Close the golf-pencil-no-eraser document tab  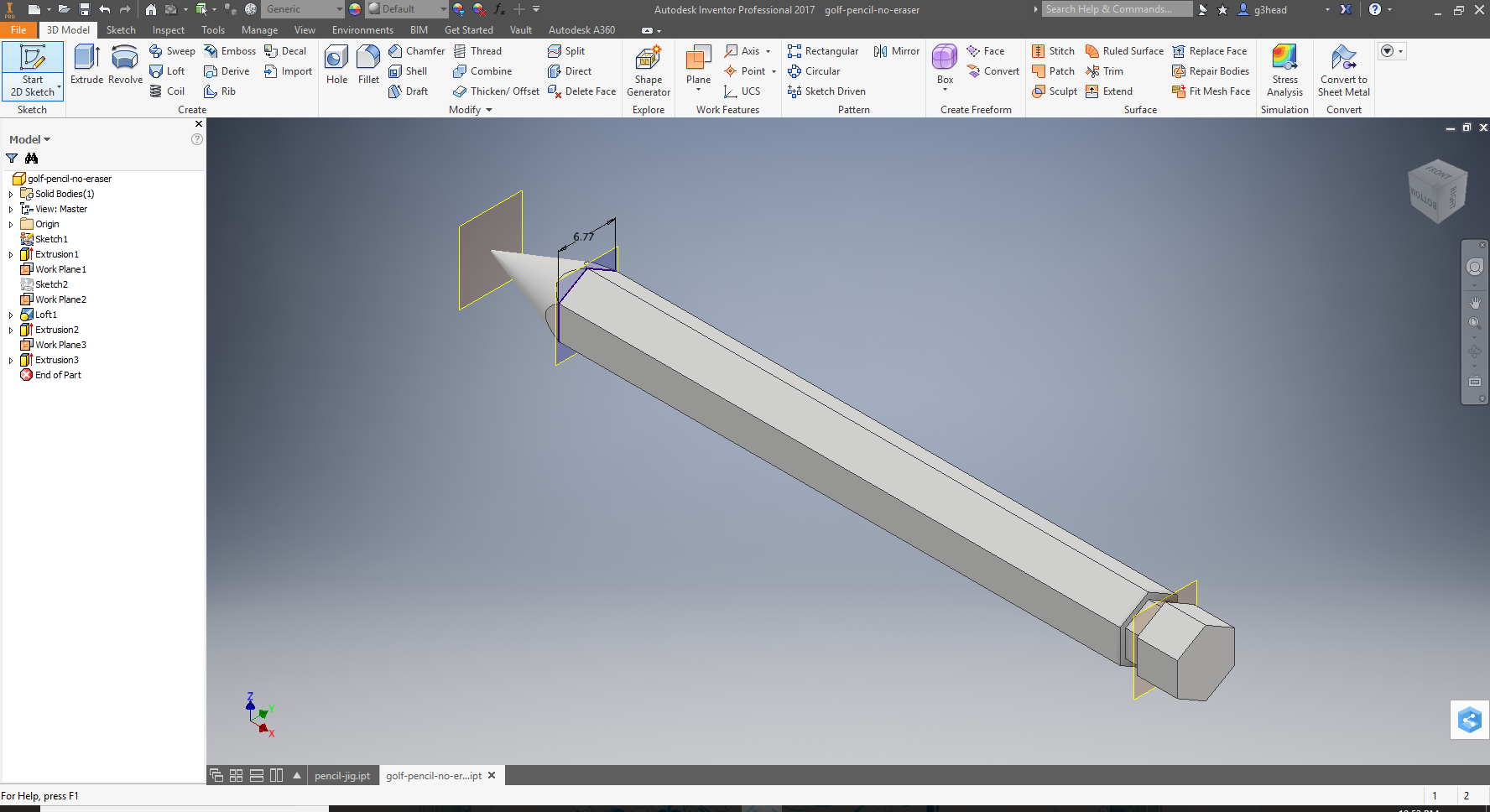click(492, 775)
